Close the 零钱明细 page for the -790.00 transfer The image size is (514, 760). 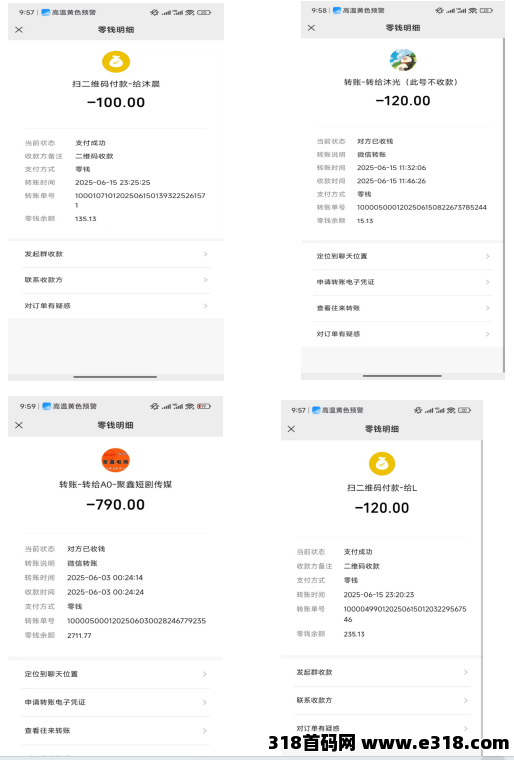[19, 425]
